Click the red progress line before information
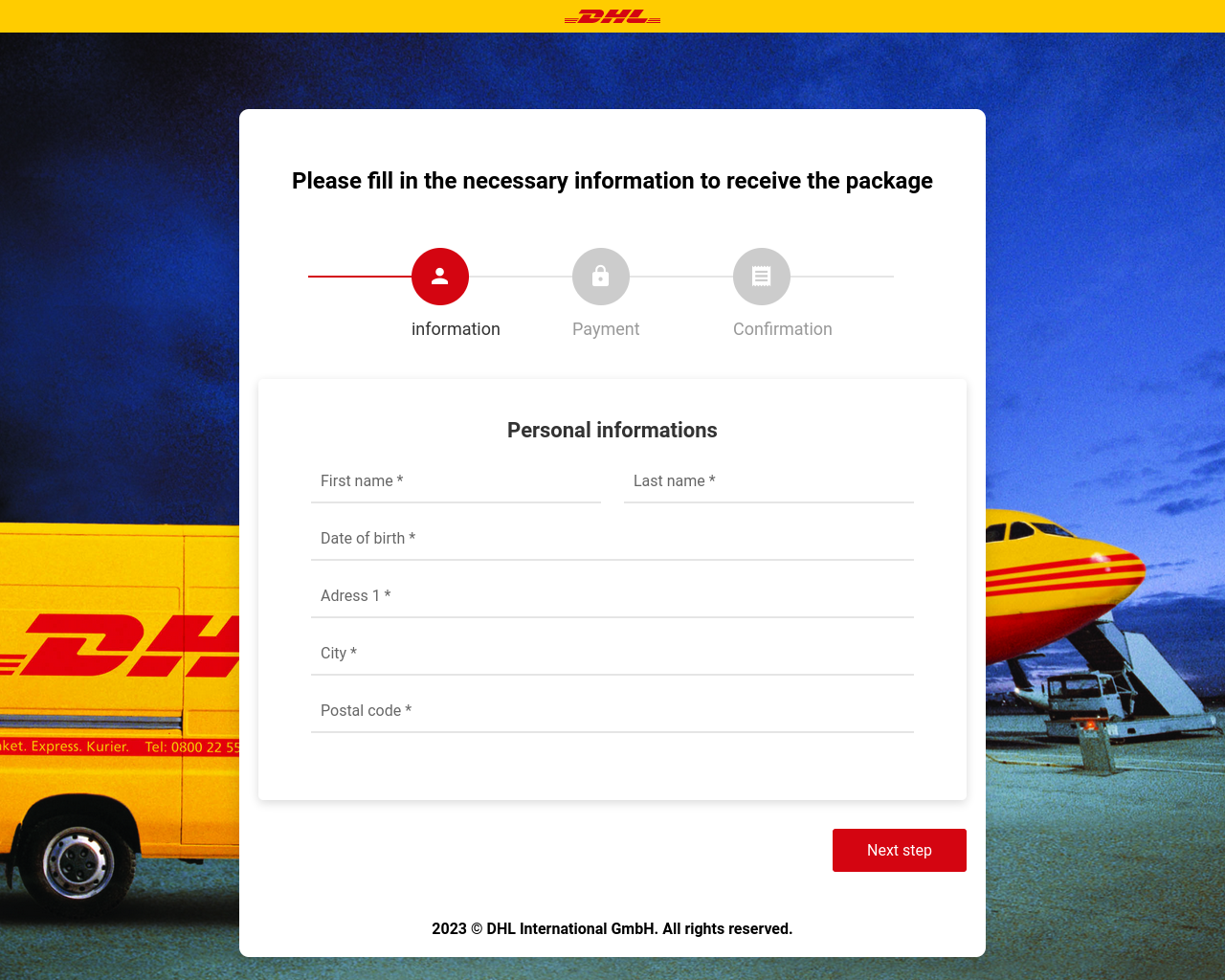1225x980 pixels. (360, 277)
